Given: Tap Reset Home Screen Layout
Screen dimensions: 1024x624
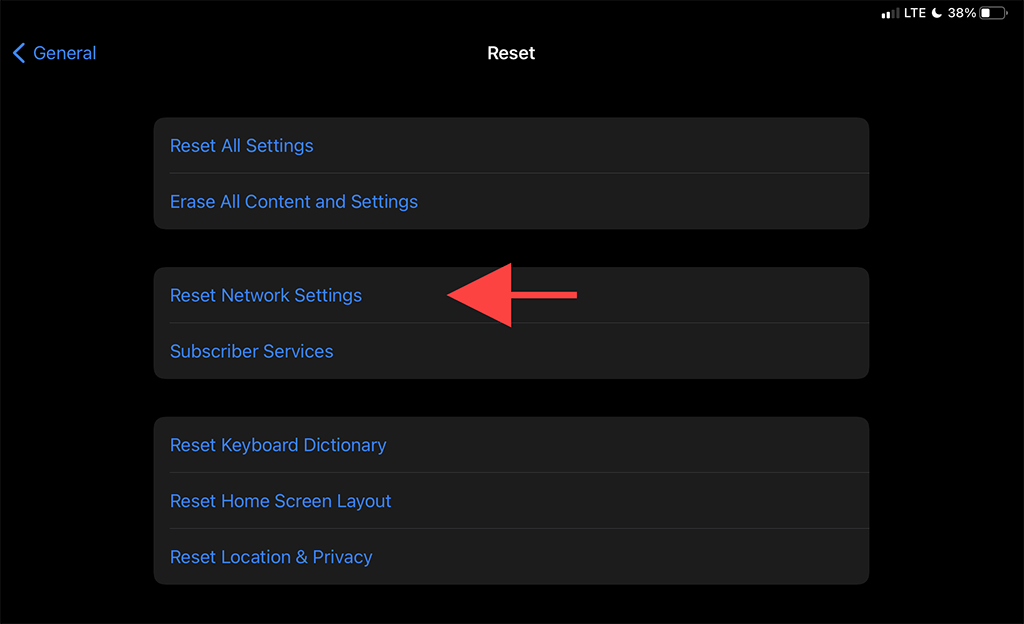Looking at the screenshot, I should (281, 500).
